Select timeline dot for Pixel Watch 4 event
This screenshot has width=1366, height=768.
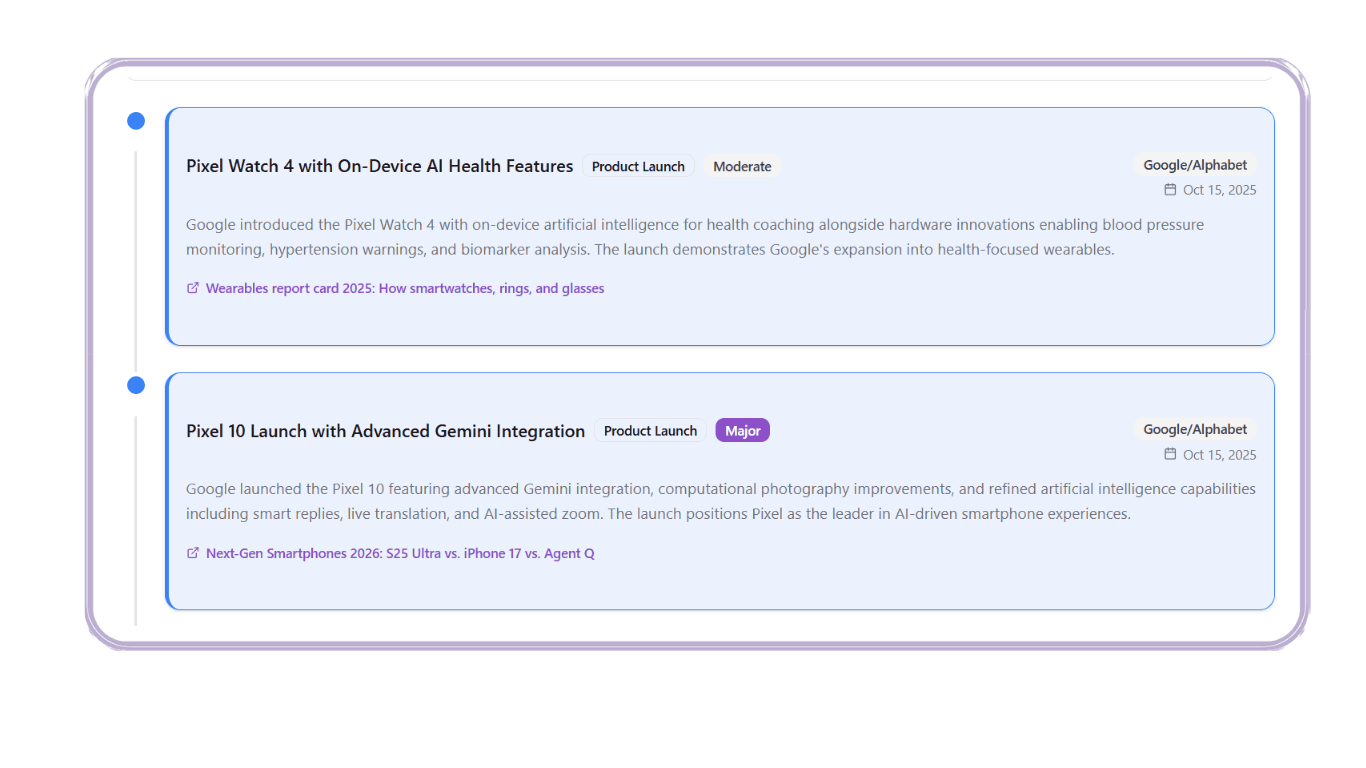(136, 121)
